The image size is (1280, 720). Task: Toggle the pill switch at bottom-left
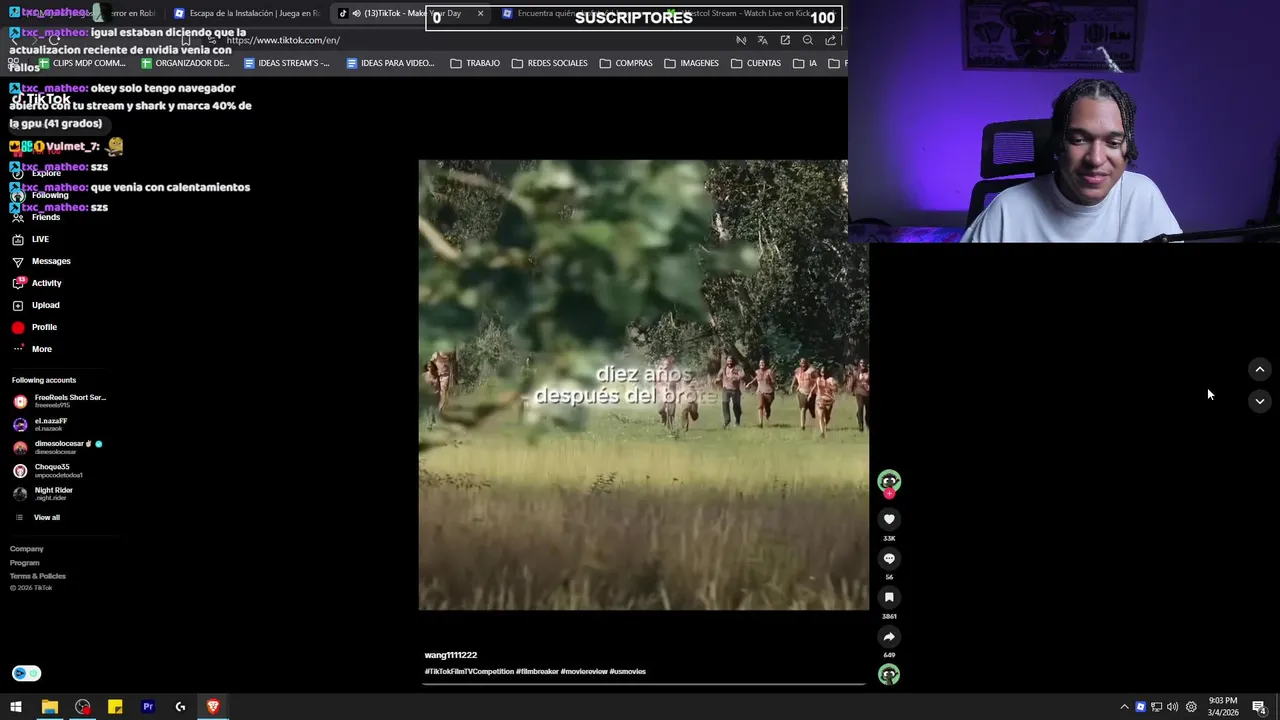(x=26, y=673)
